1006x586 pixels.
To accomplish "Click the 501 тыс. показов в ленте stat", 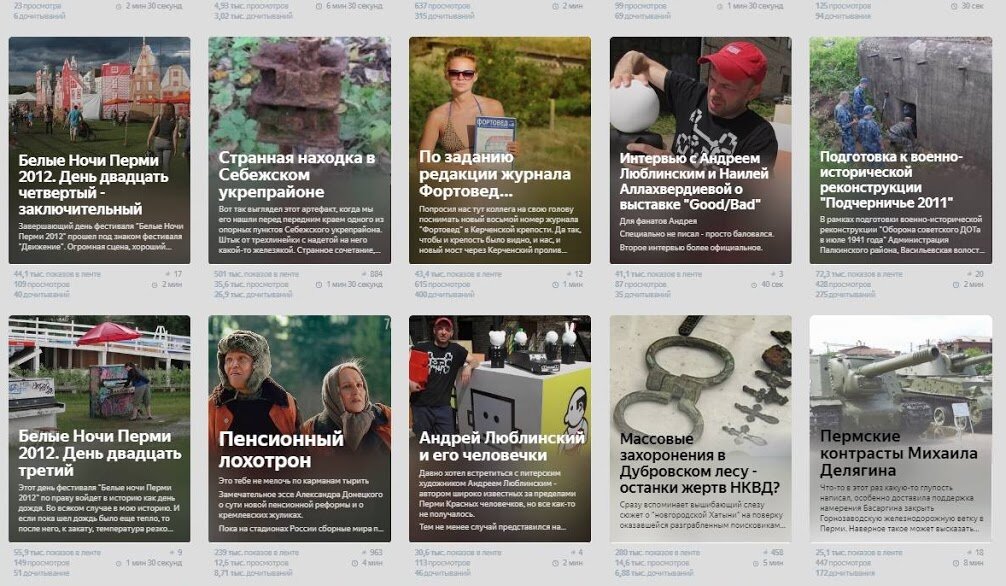I will (257, 274).
